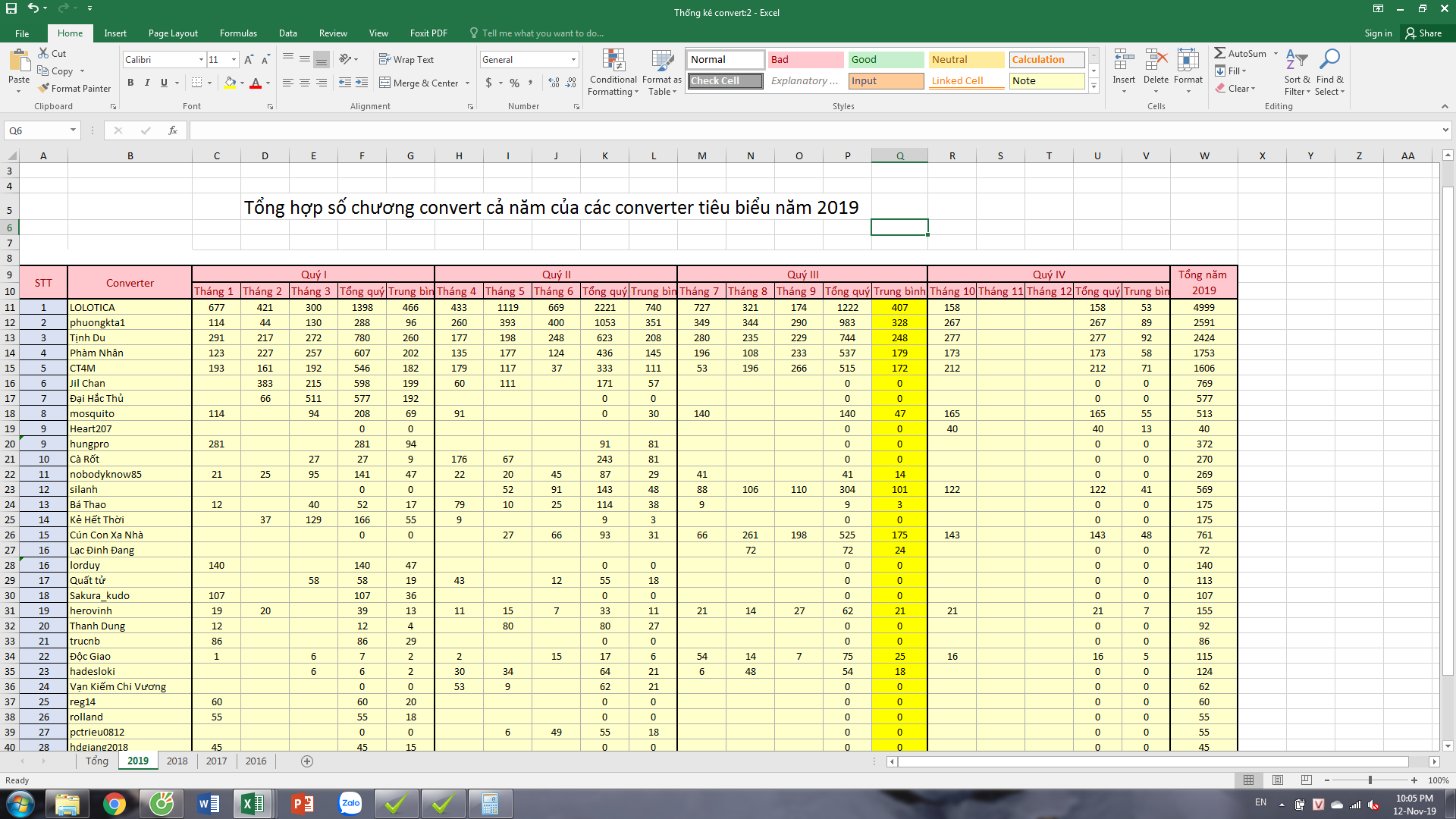The height and width of the screenshot is (819, 1456).
Task: Expand the General number format dropdown
Action: (573, 60)
